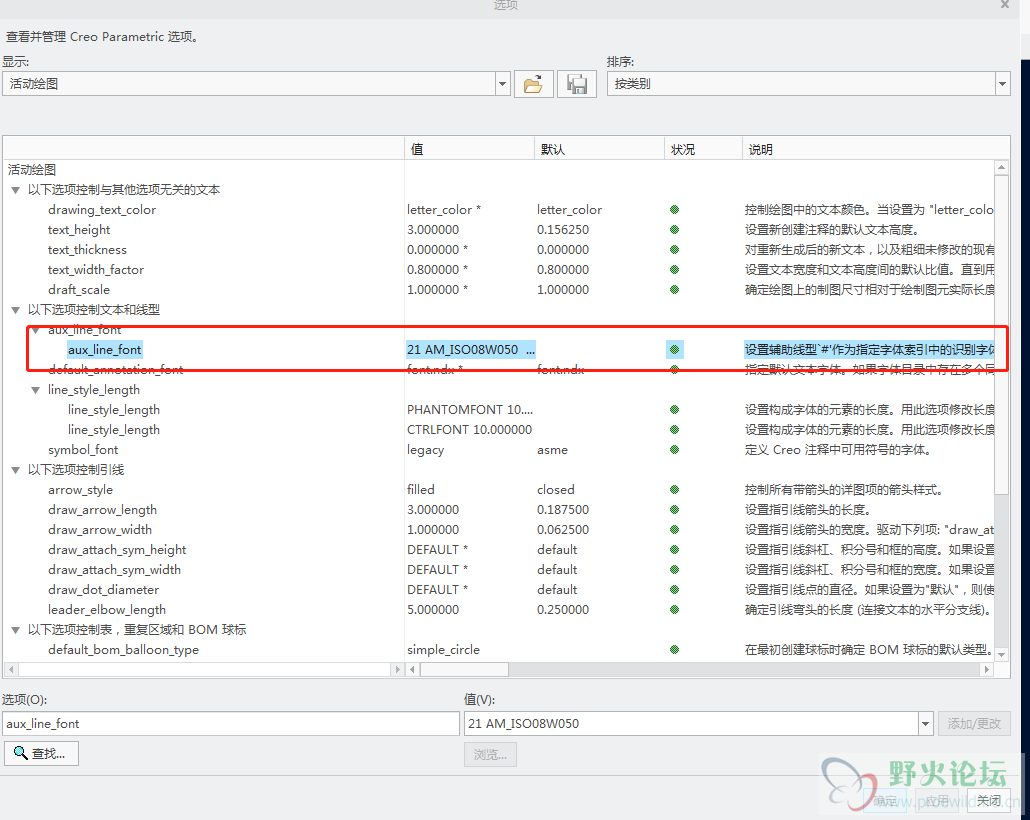Open the 值(V) value dropdown arrow
The height and width of the screenshot is (820, 1030).
click(925, 723)
